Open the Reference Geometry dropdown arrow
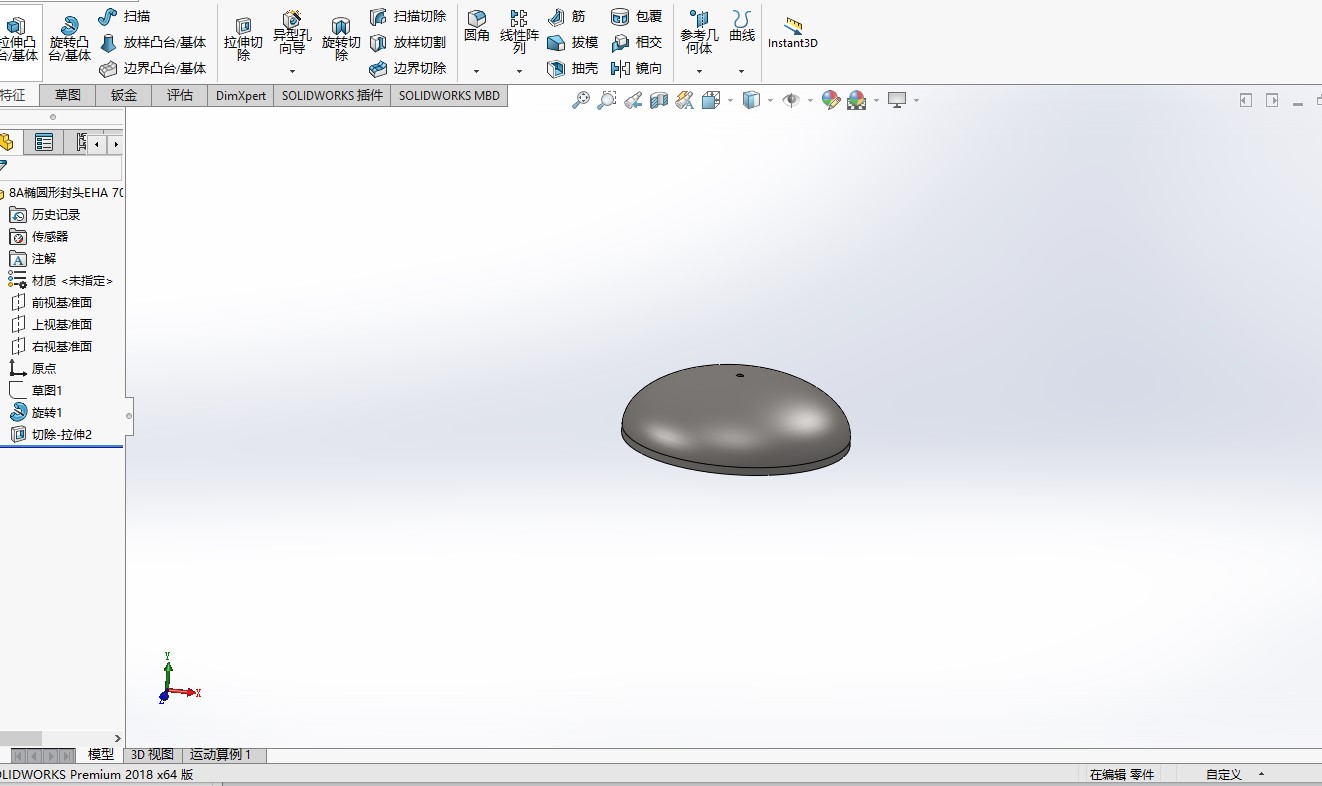The image size is (1322, 786). [699, 71]
